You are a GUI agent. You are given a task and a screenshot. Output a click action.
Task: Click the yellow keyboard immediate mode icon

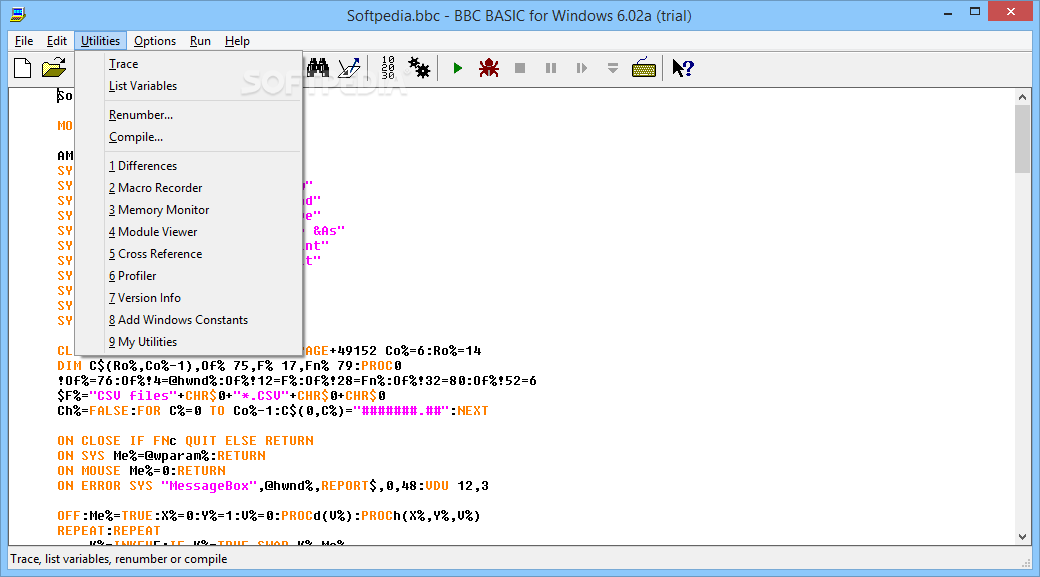click(x=643, y=68)
